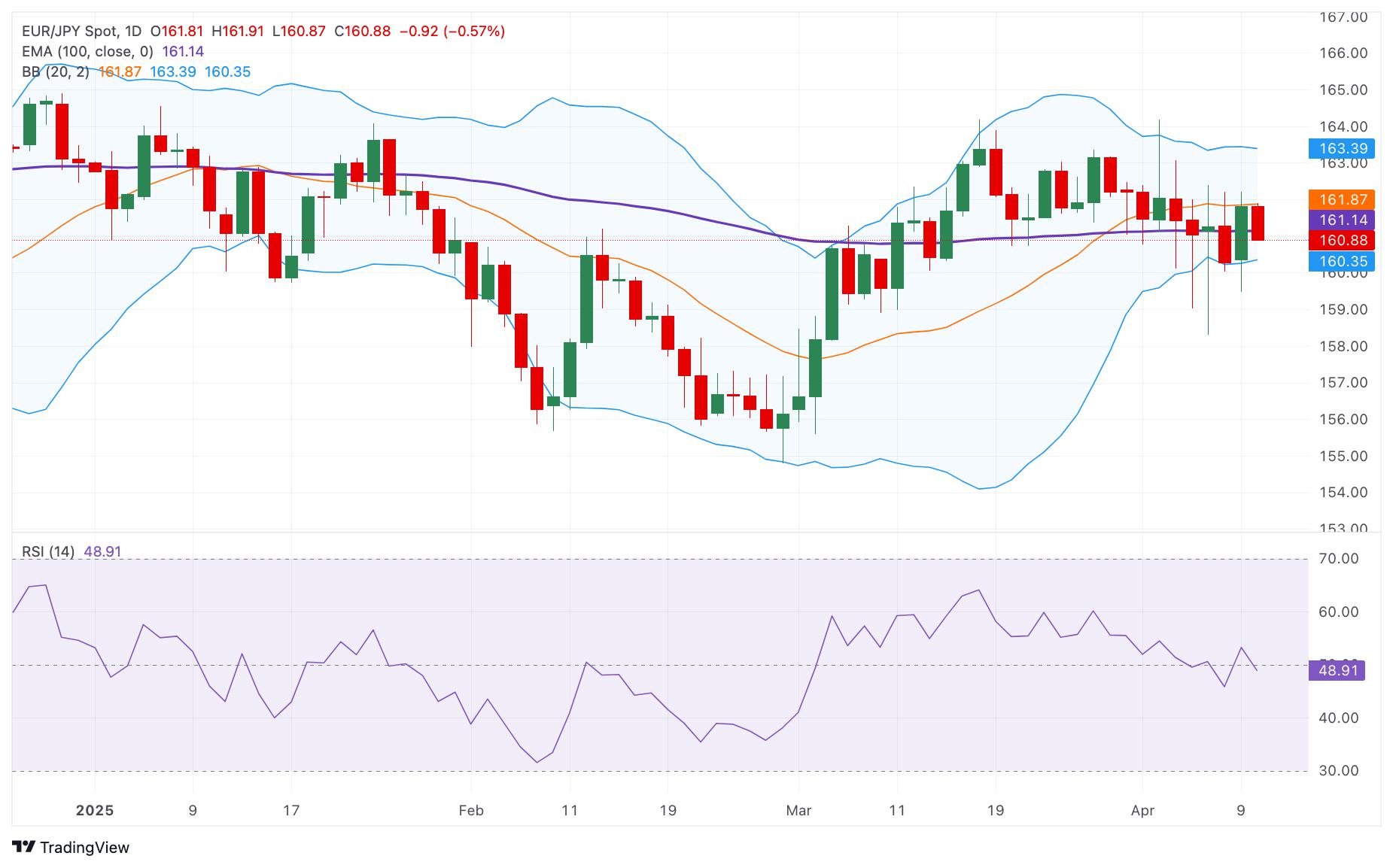Click the close price C160.88 value
The width and height of the screenshot is (1393, 868).
[x=362, y=31]
